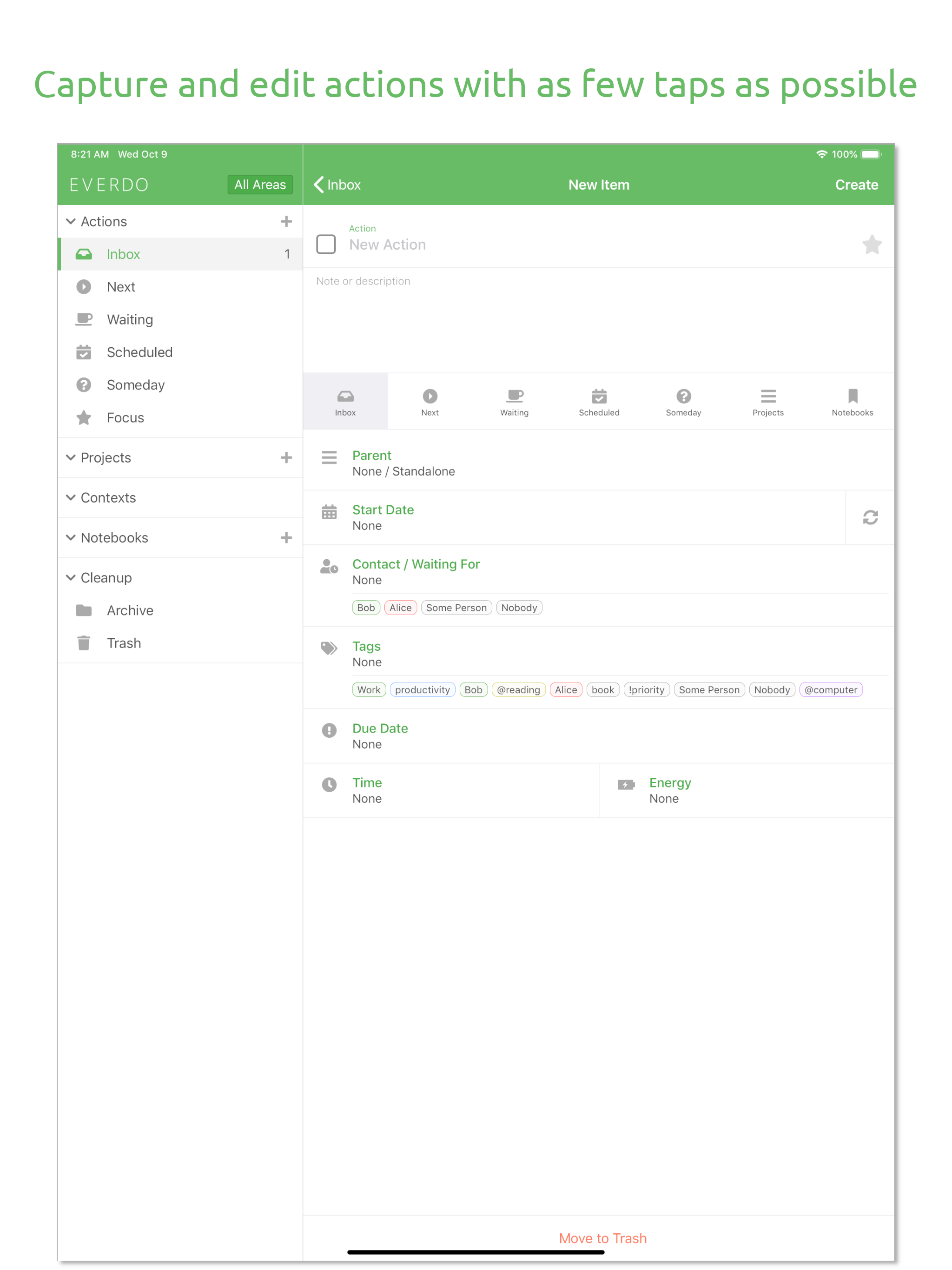Screen dimensions: 952x1270
Task: Open the Next actions list
Action: (180, 286)
